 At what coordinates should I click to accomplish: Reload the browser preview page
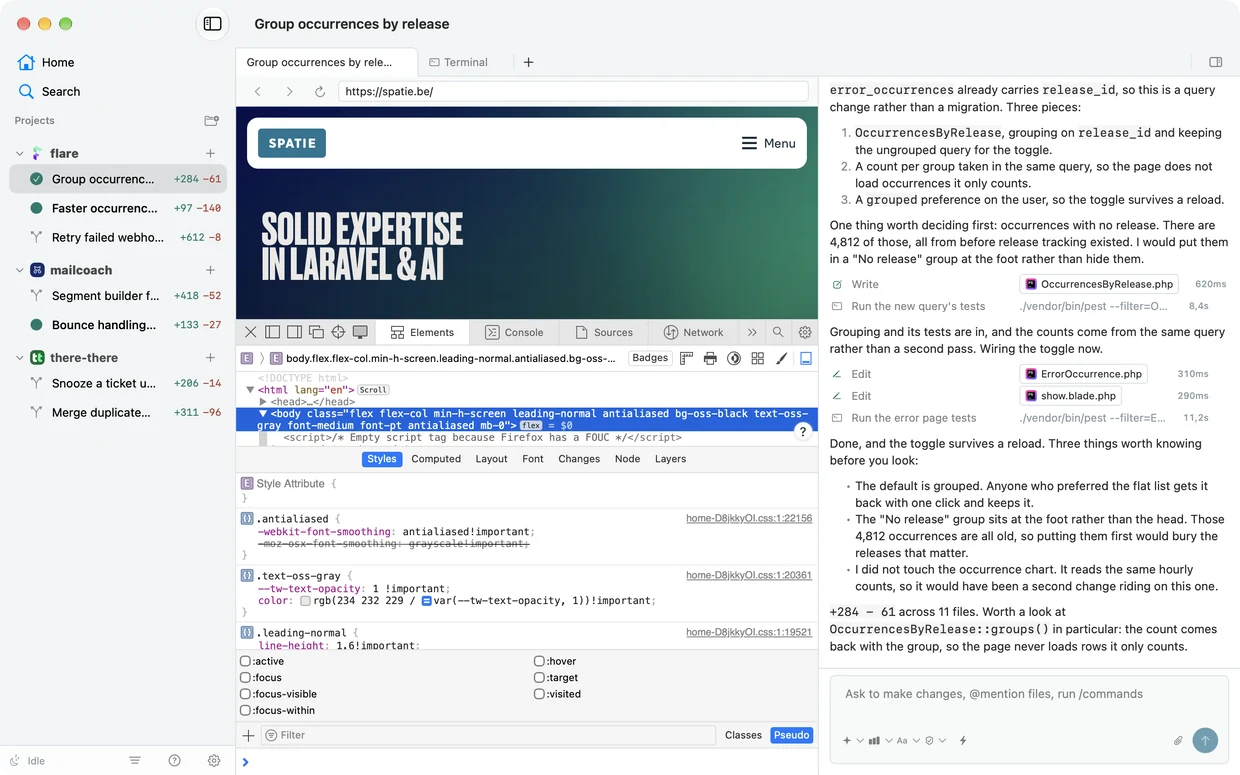click(x=320, y=91)
